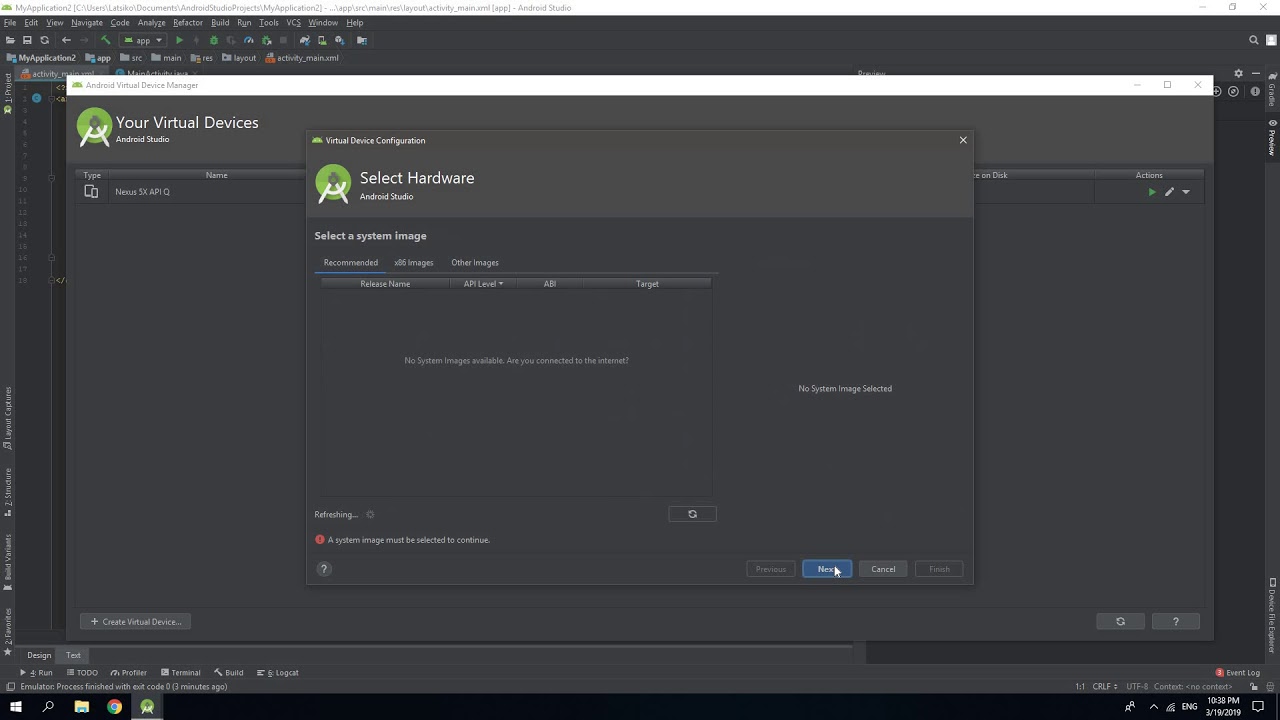1280x720 pixels.
Task: Launch the Nexus 5X API Q emulator
Action: (1152, 192)
